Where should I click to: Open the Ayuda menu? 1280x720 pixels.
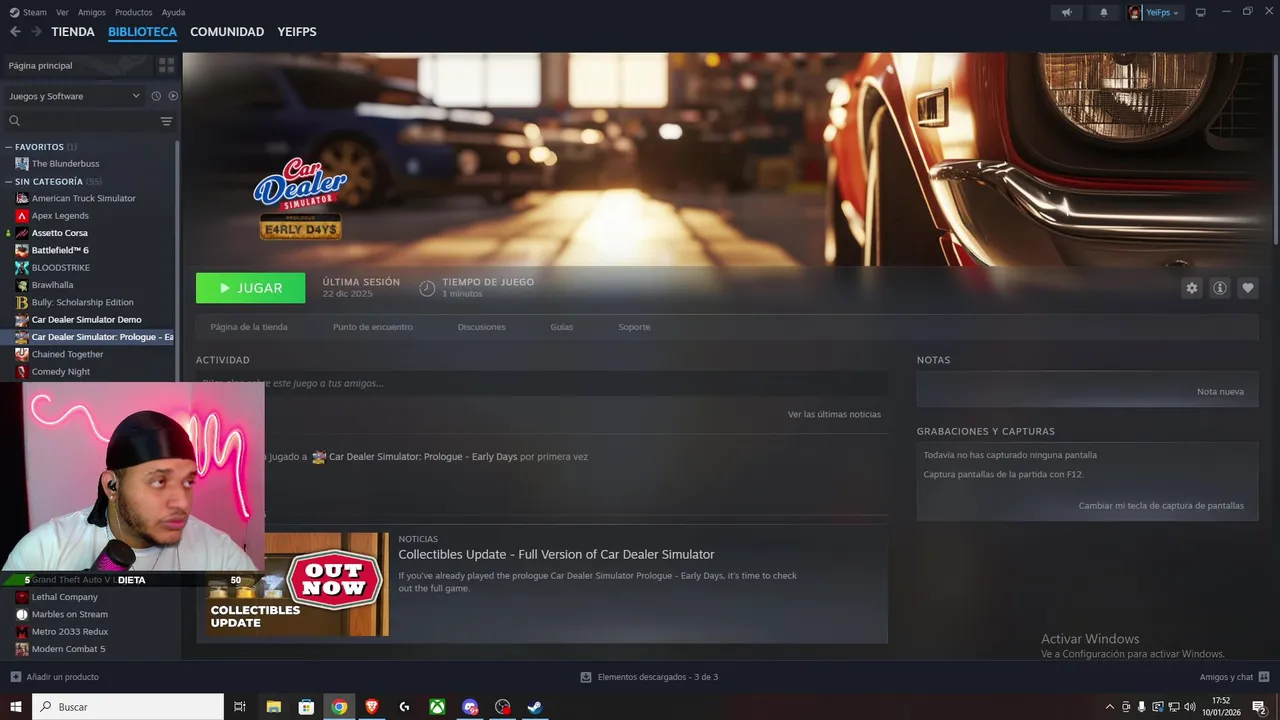point(173,12)
